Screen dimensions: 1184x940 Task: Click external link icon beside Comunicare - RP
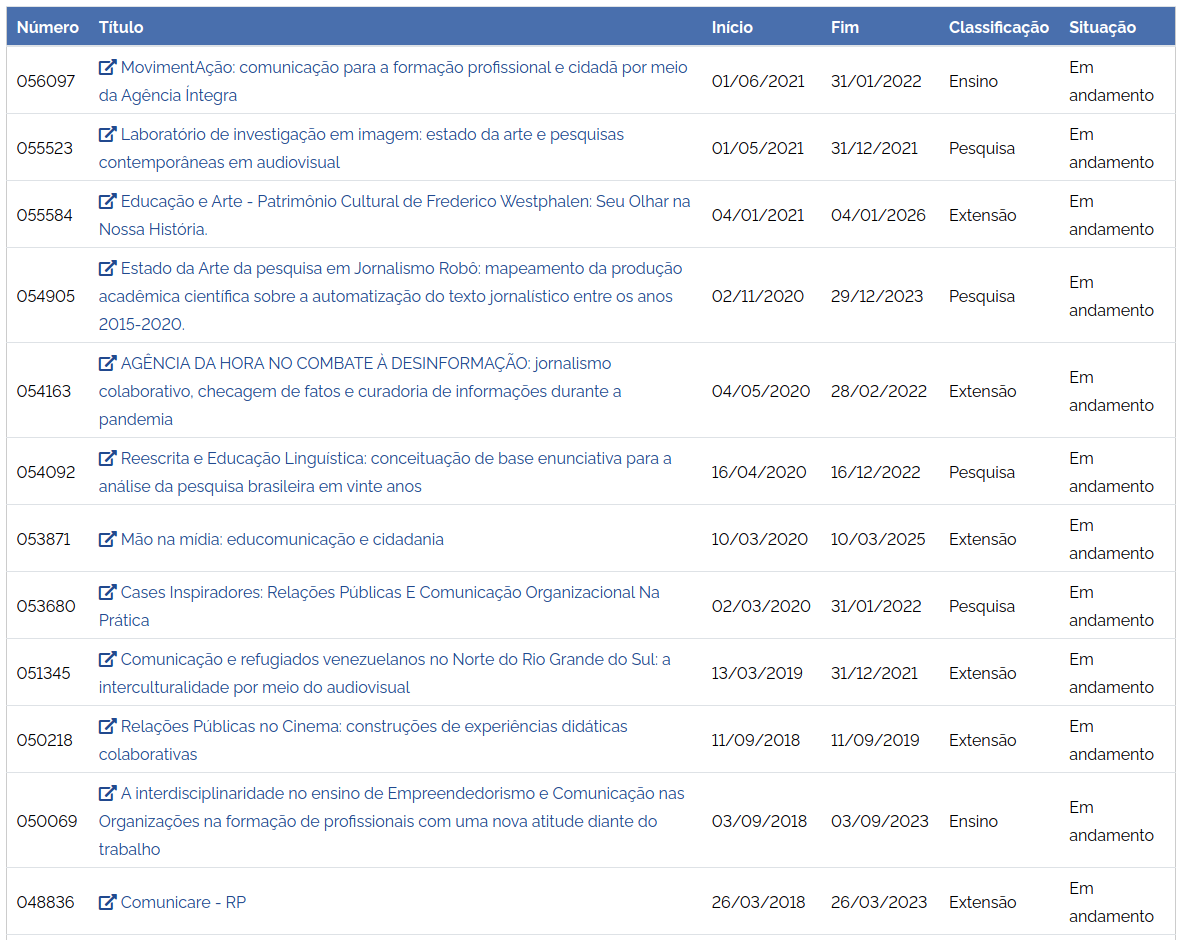point(108,903)
